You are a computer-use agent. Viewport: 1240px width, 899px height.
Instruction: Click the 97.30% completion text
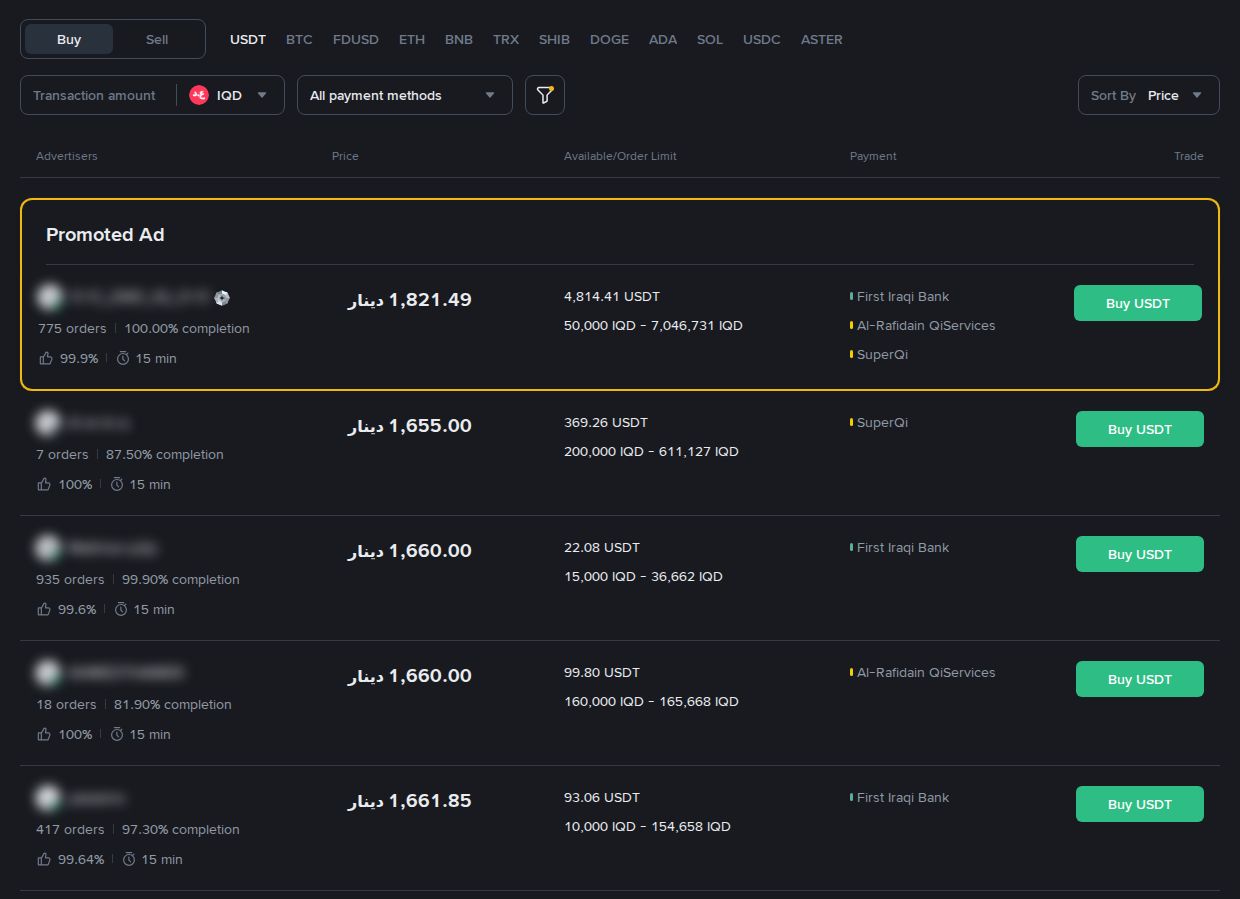(x=181, y=830)
